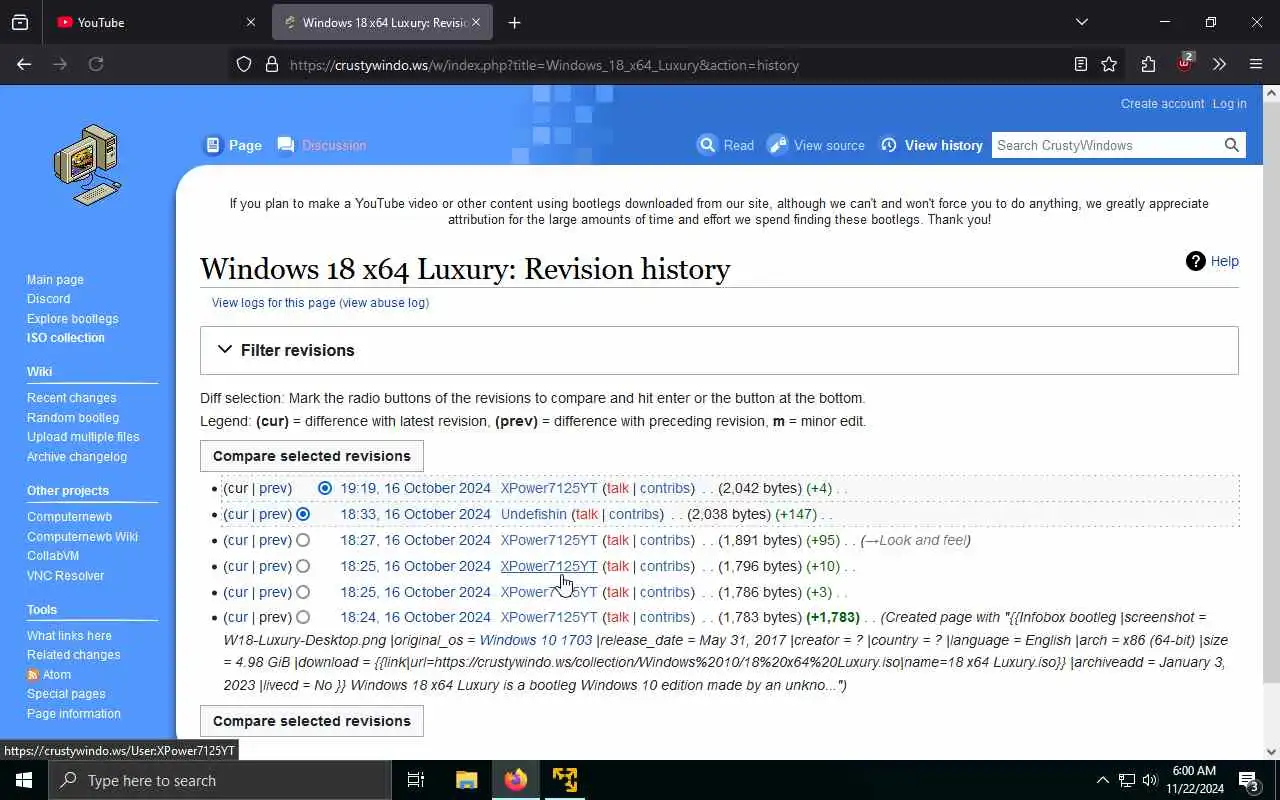Open Task View on taskbar
Viewport: 1280px width, 800px height.
416,780
